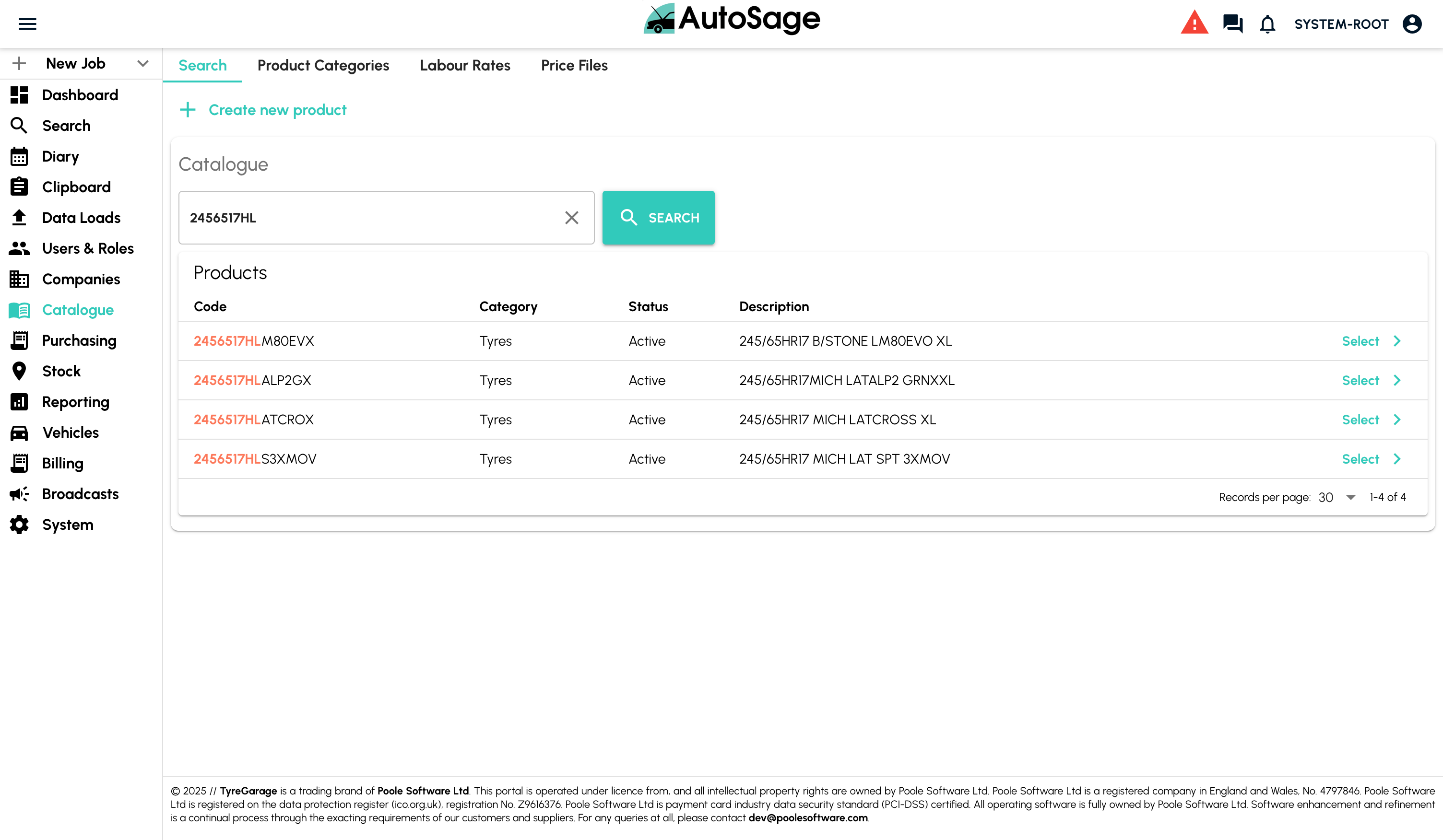Clear the catalogue search field

(571, 218)
